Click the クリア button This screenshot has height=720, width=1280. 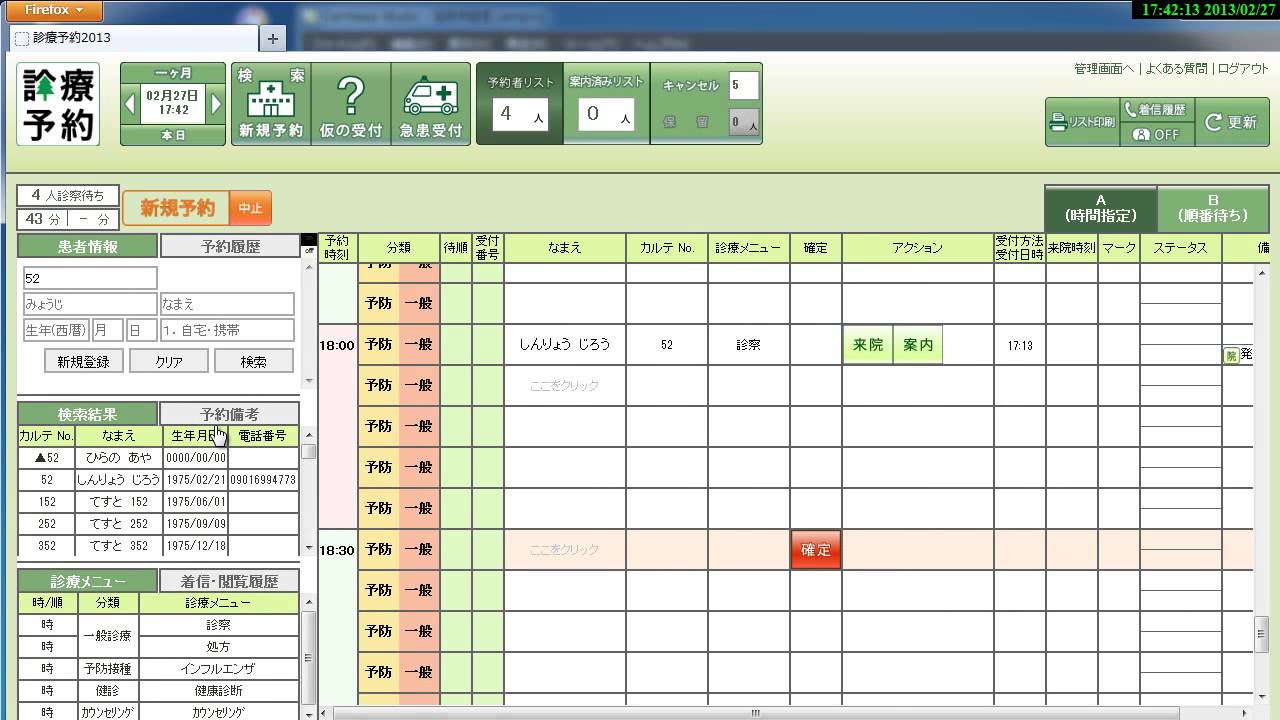point(168,361)
